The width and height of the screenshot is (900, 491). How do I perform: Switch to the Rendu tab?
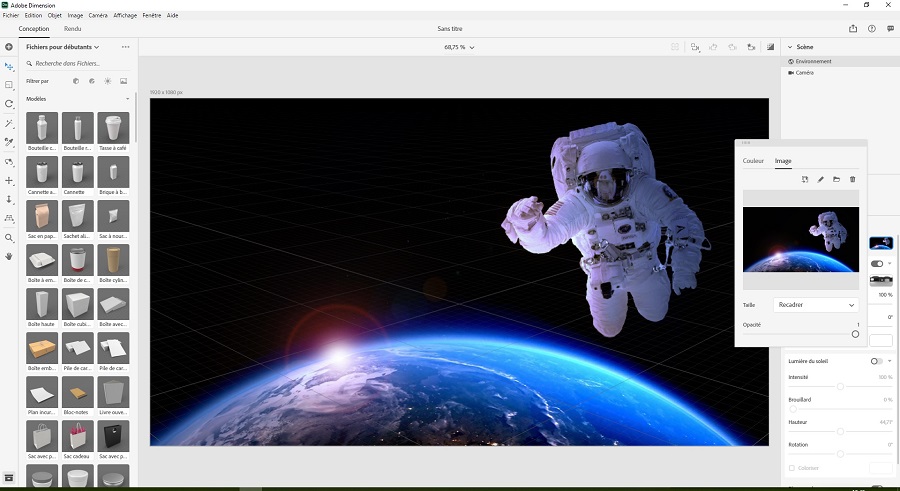[x=73, y=29]
